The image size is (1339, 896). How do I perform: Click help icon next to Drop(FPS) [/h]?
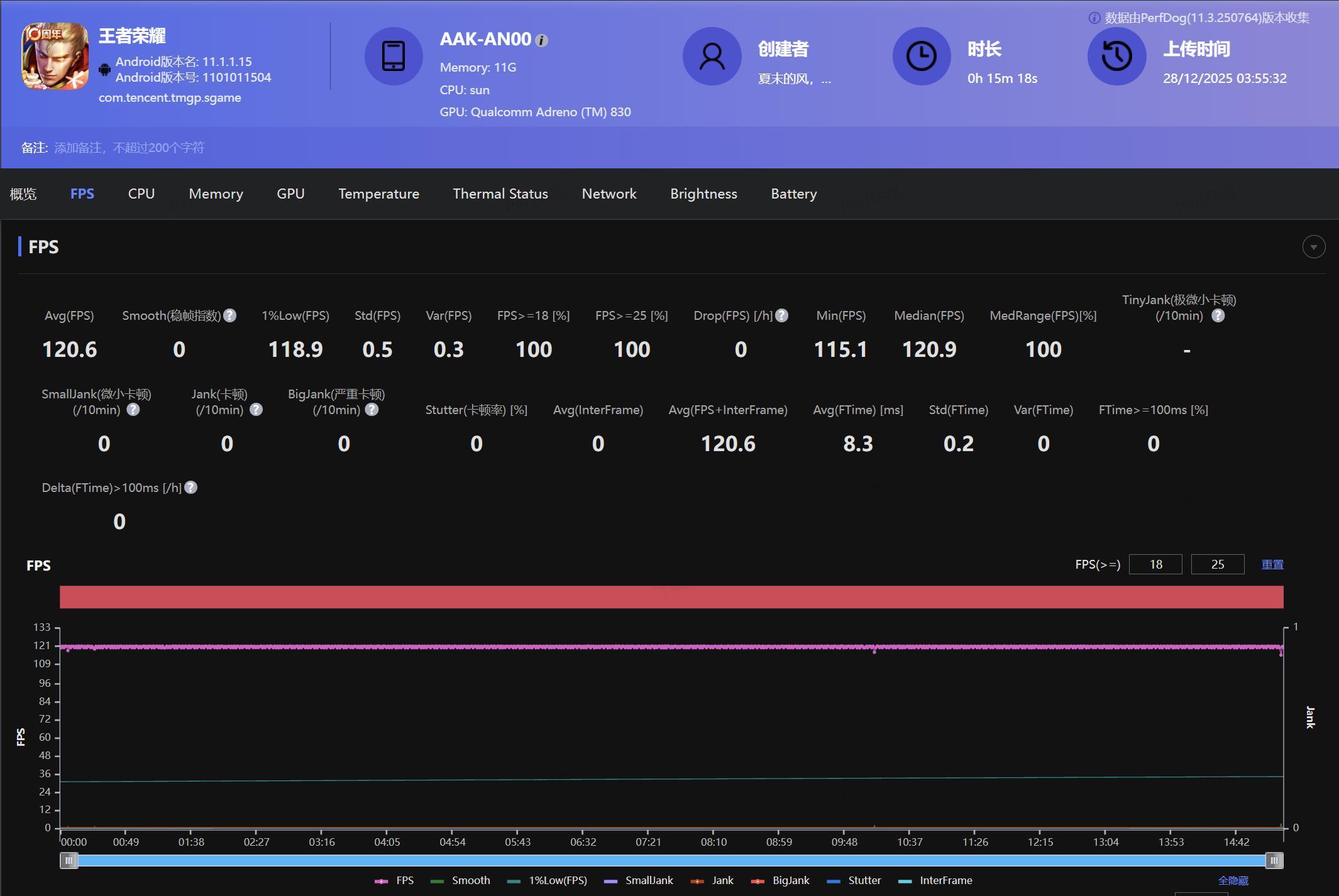(x=781, y=315)
